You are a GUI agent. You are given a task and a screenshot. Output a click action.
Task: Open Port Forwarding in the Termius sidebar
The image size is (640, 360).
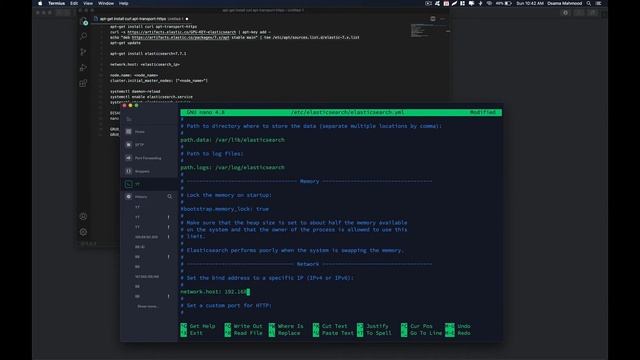pos(149,158)
